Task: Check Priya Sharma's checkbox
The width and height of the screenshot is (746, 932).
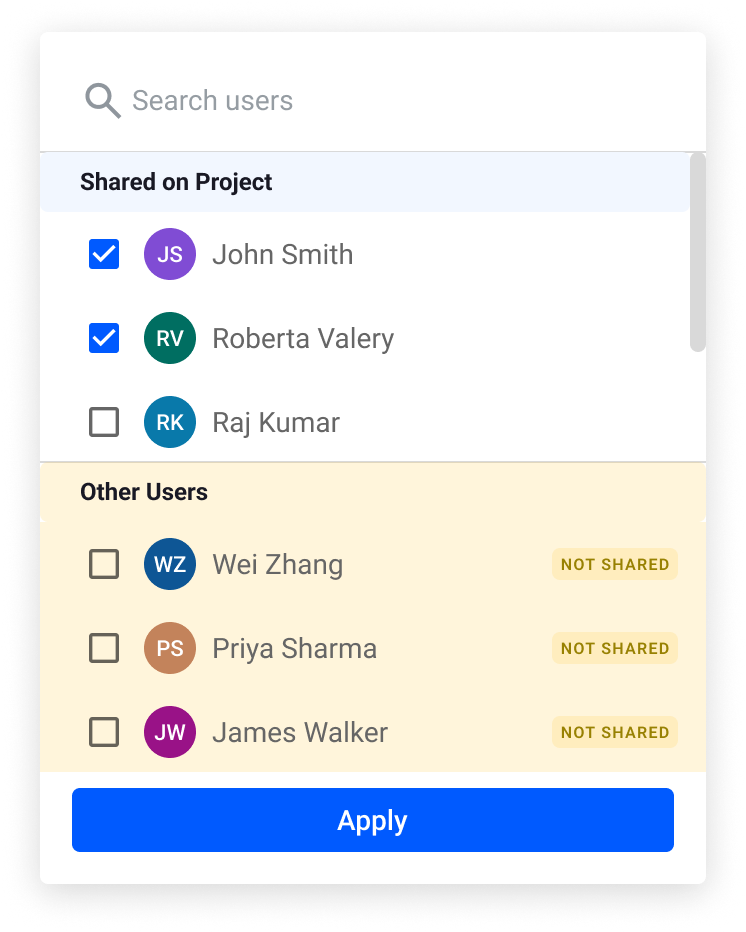Action: pyautogui.click(x=103, y=648)
